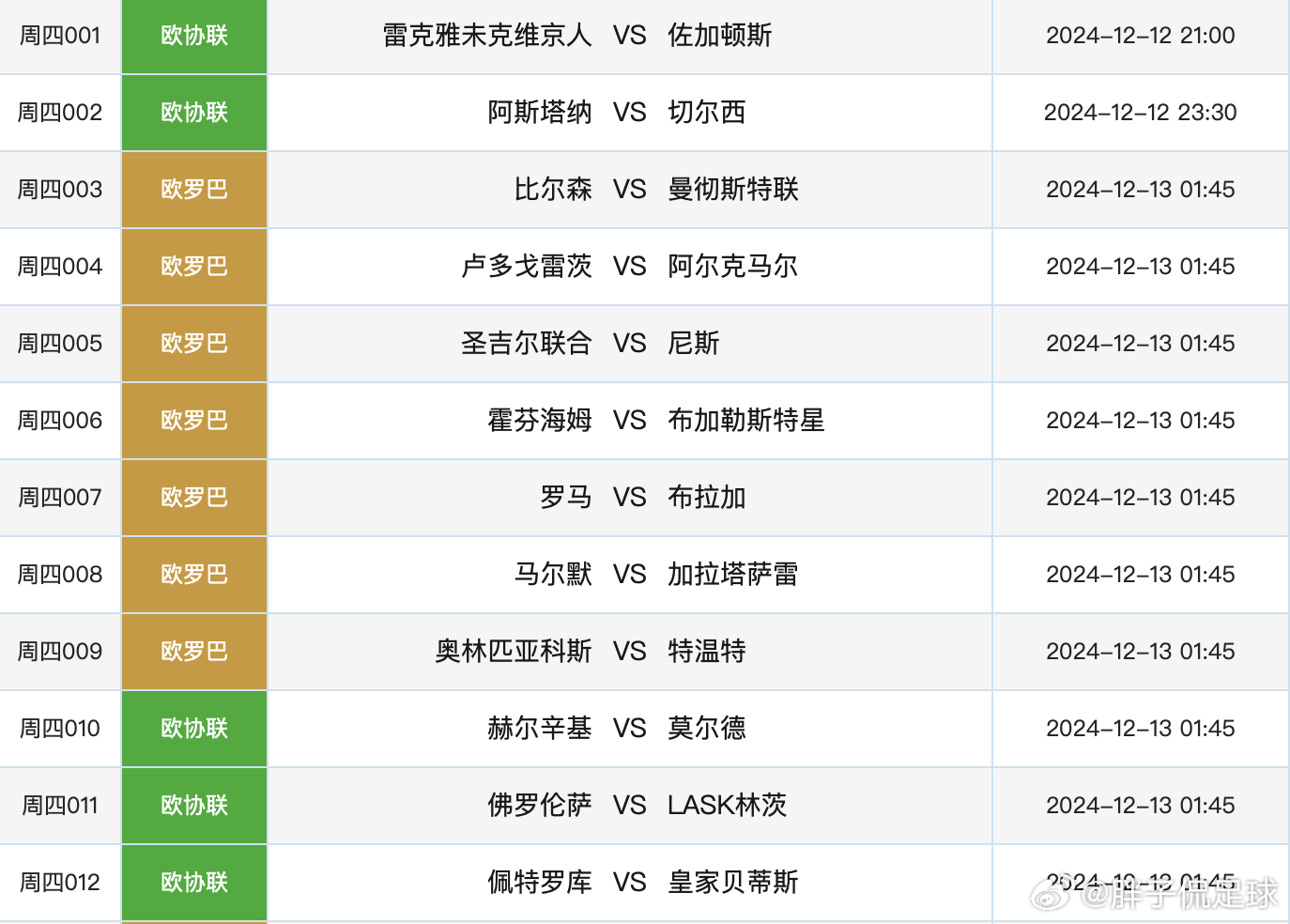
Task: Click the team name 罗马
Action: click(565, 498)
